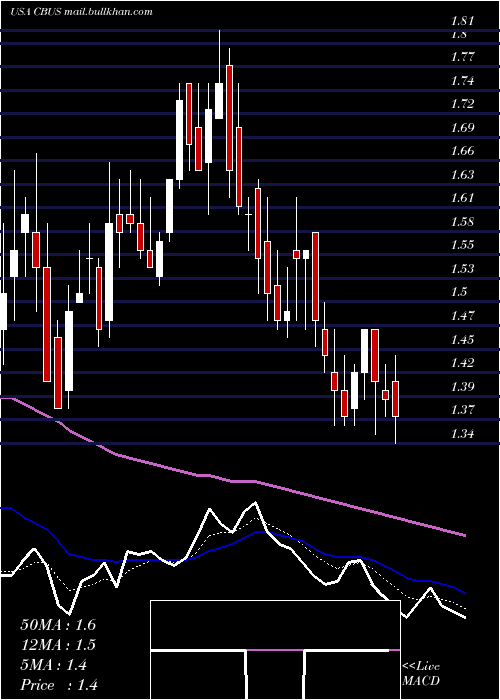Click the 1.63 price axis label

tap(462, 175)
